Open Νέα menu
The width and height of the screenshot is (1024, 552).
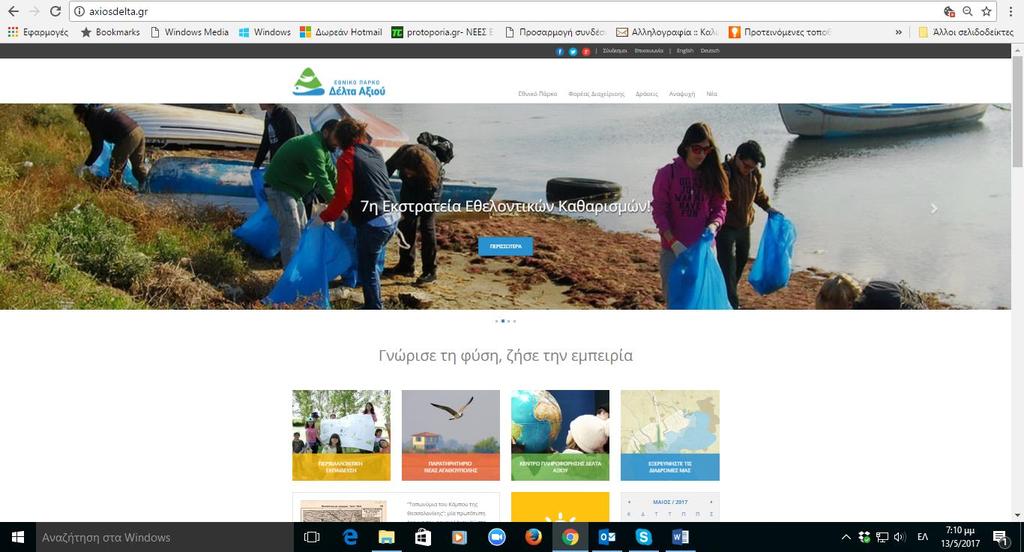(712, 94)
